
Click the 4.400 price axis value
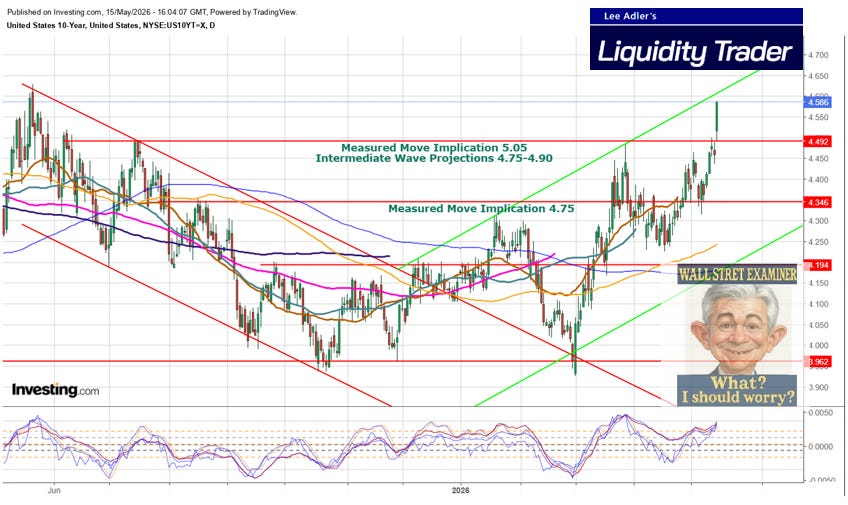coord(818,180)
